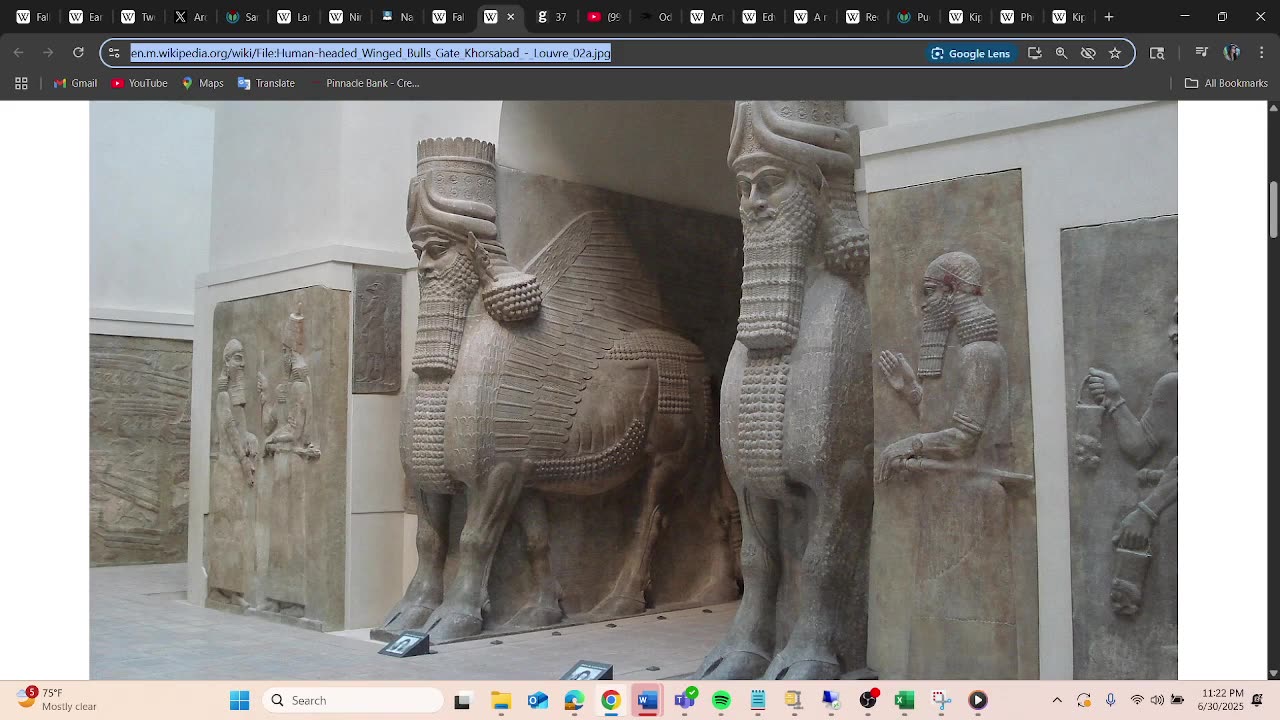The width and height of the screenshot is (1280, 720).
Task: Go back to the previous page
Action: point(19,53)
